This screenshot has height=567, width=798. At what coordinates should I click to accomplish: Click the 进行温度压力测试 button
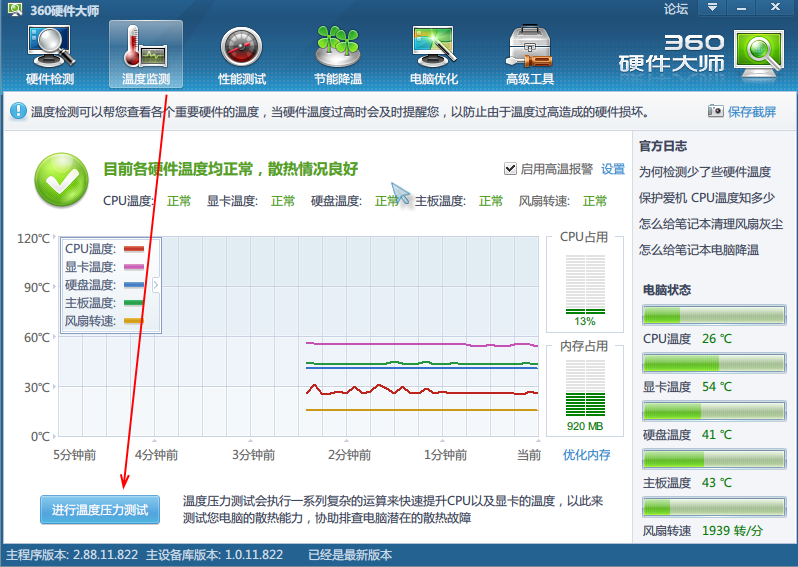pos(100,509)
